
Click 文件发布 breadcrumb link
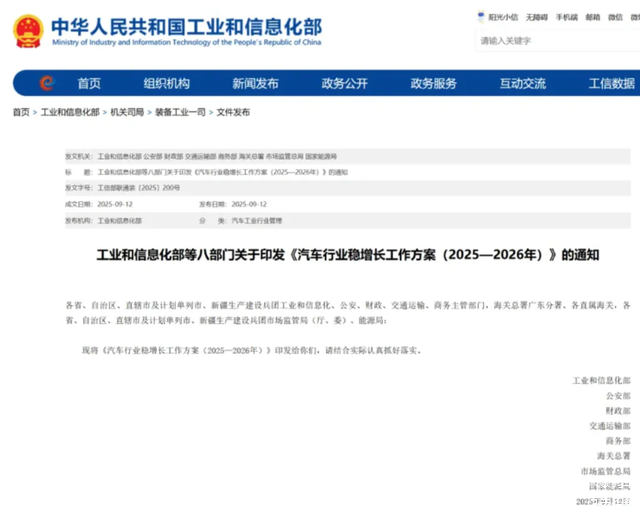234,113
